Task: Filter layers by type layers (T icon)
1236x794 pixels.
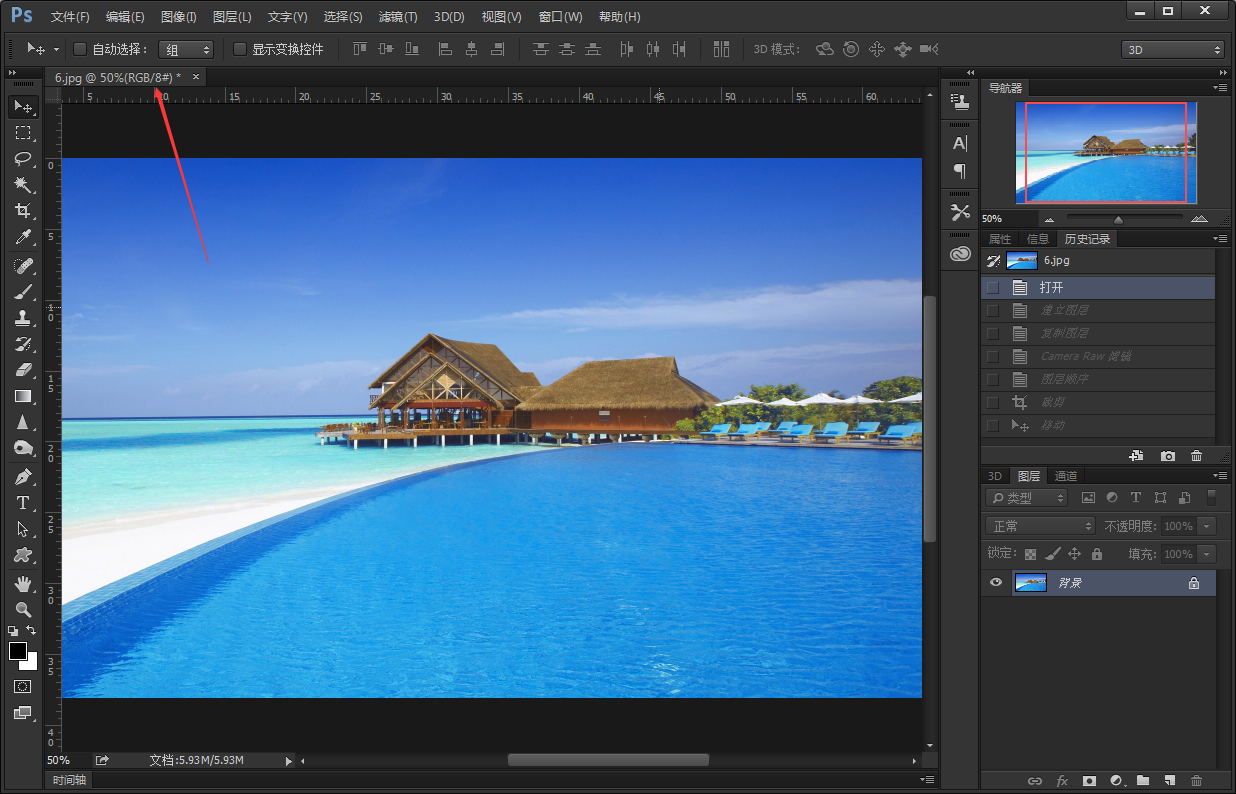Action: click(x=1135, y=498)
